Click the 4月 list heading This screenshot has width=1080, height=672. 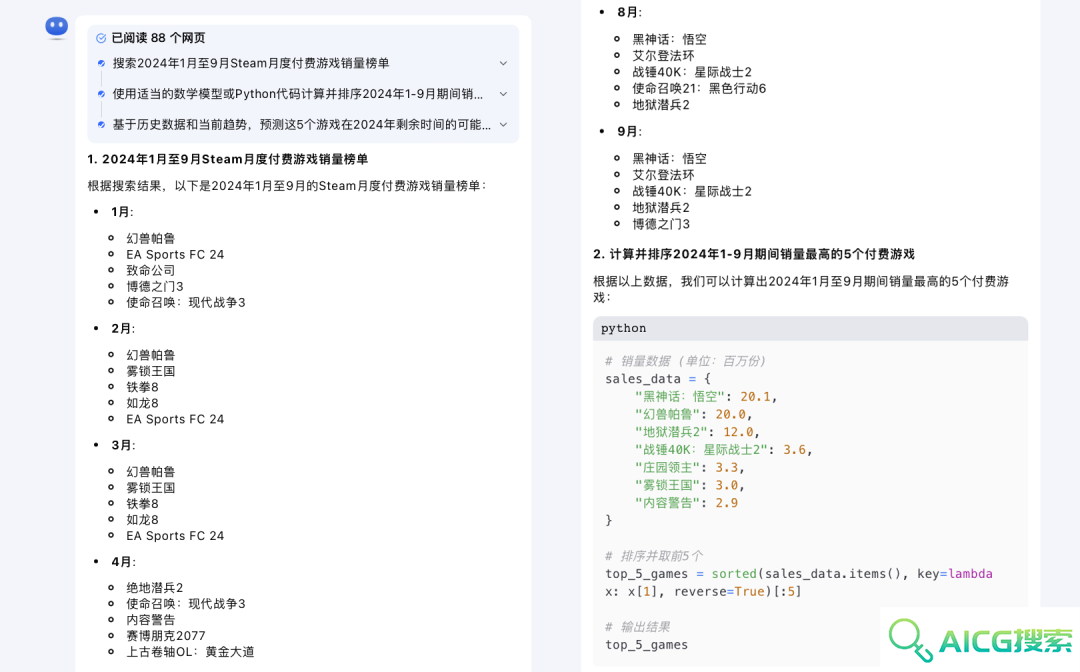[x=123, y=562]
